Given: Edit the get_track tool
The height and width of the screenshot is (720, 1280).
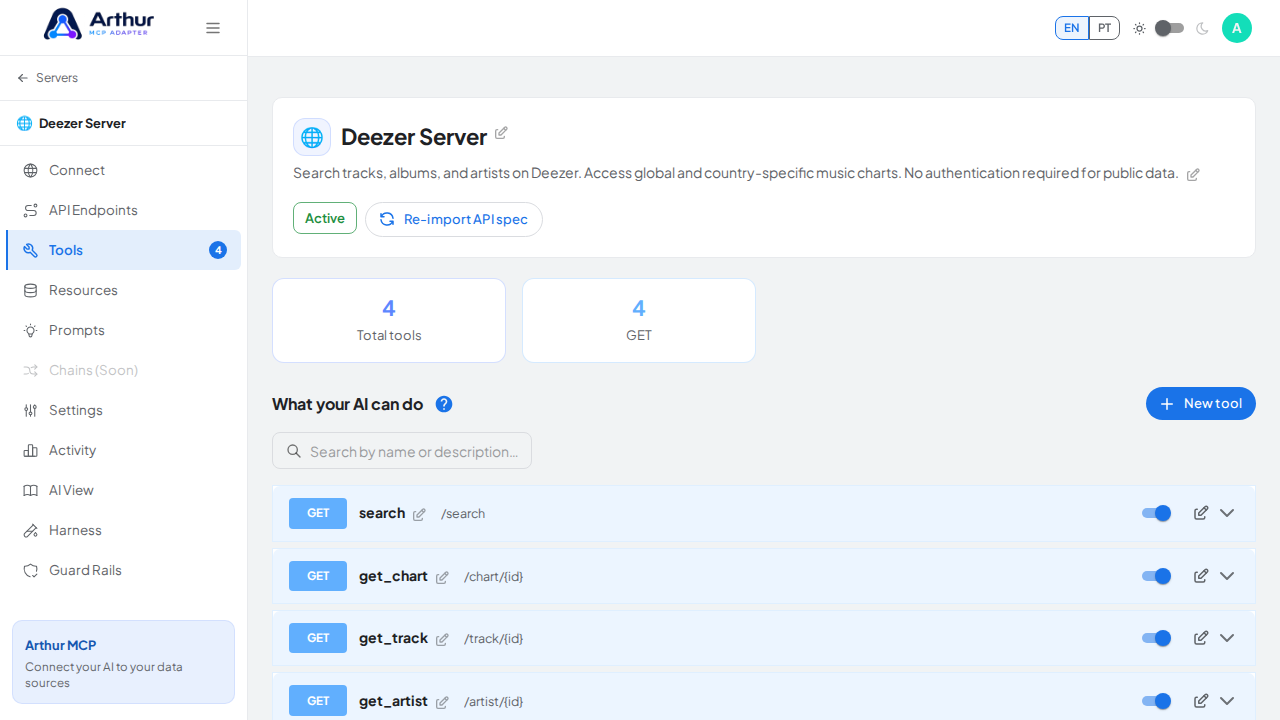Looking at the screenshot, I should tap(1201, 638).
